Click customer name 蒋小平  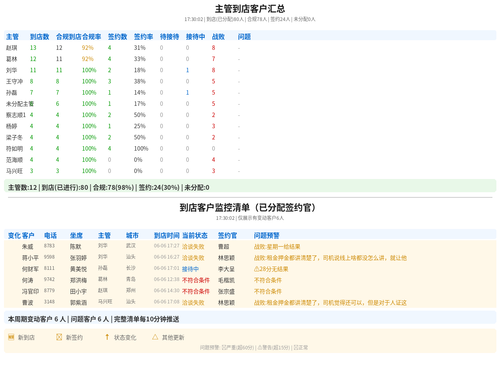(30, 258)
